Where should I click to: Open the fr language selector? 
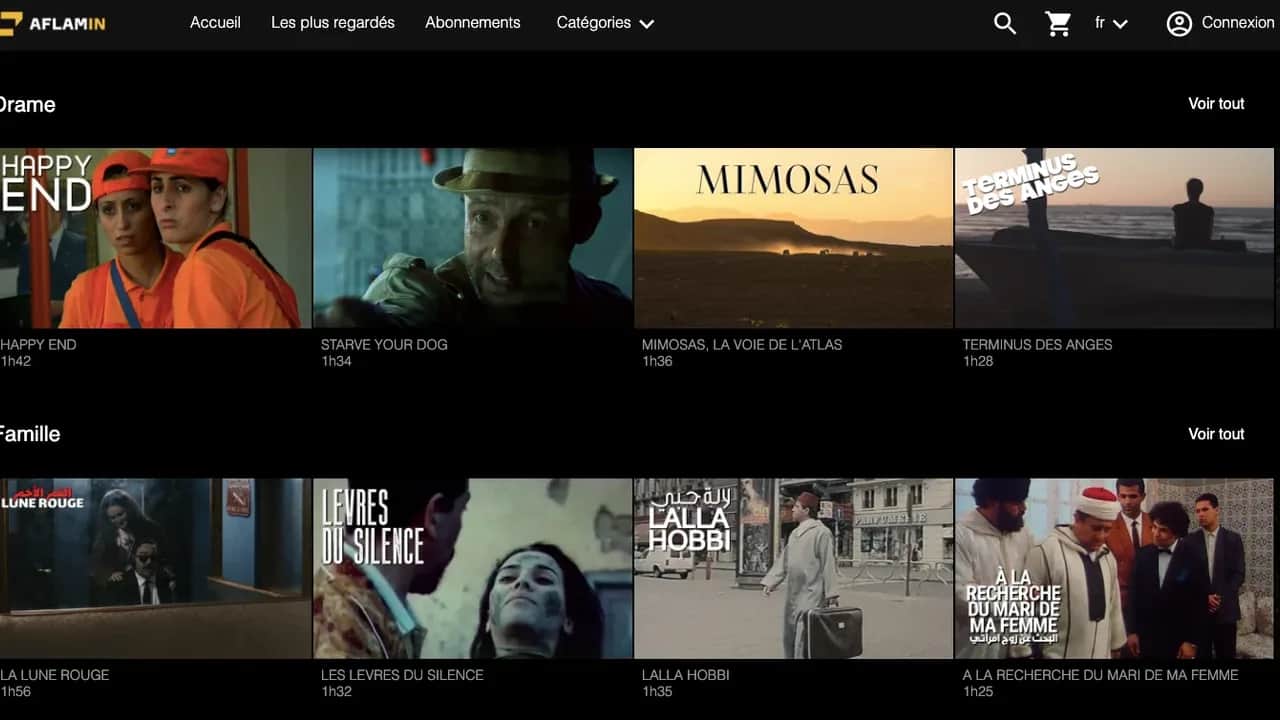1111,22
